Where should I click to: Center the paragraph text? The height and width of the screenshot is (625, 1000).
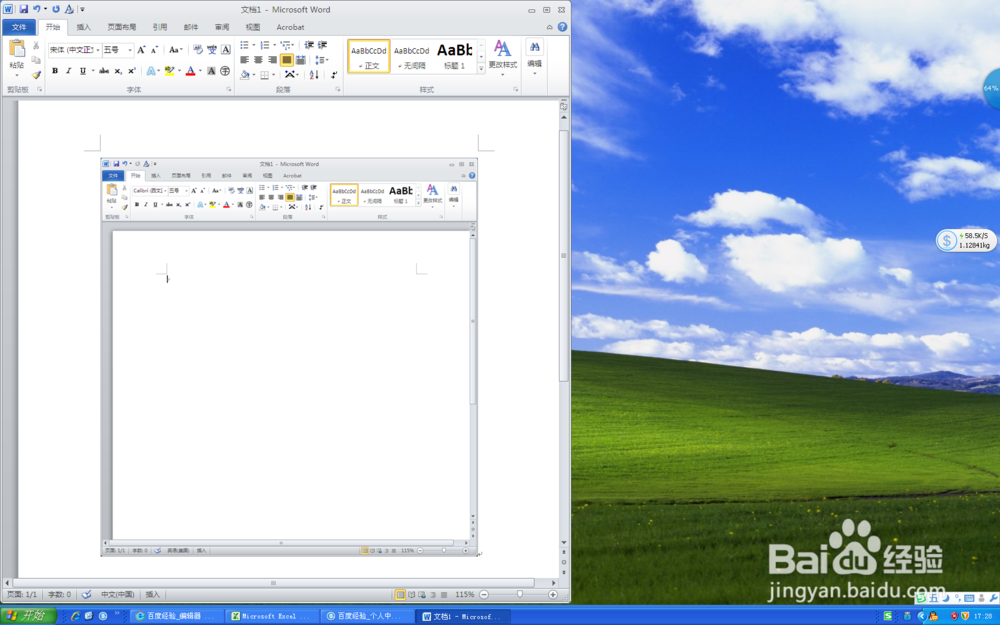(x=258, y=60)
